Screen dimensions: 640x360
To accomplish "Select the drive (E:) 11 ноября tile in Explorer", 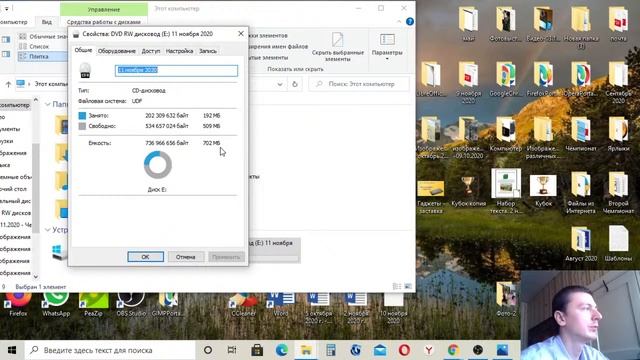I will click(274, 250).
